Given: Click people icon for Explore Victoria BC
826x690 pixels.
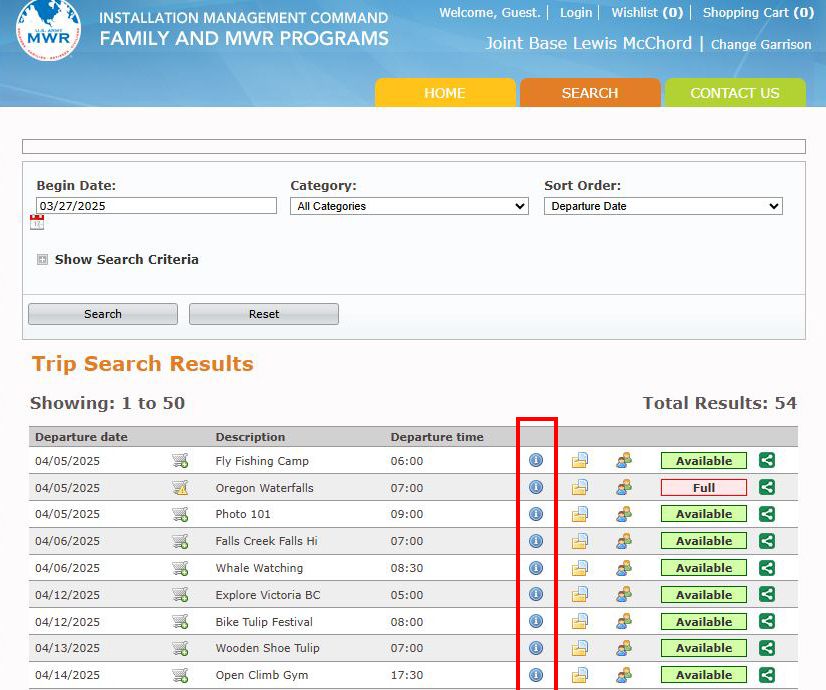Looking at the screenshot, I should (624, 595).
